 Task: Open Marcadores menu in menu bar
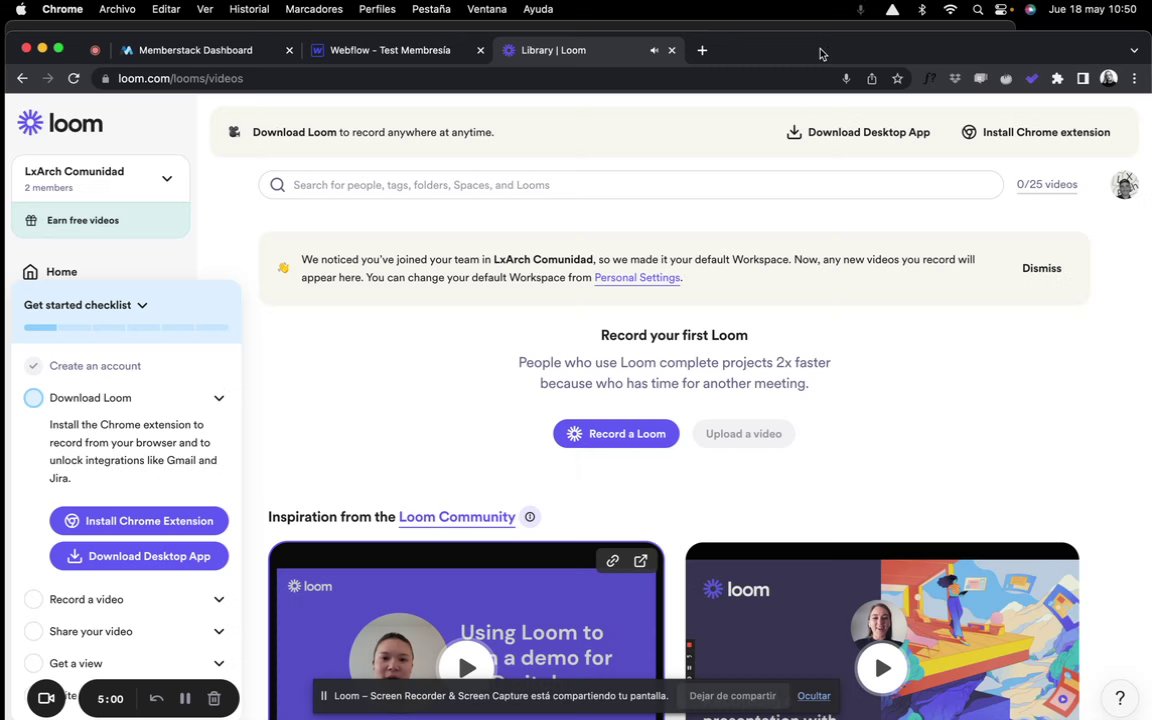pyautogui.click(x=314, y=10)
